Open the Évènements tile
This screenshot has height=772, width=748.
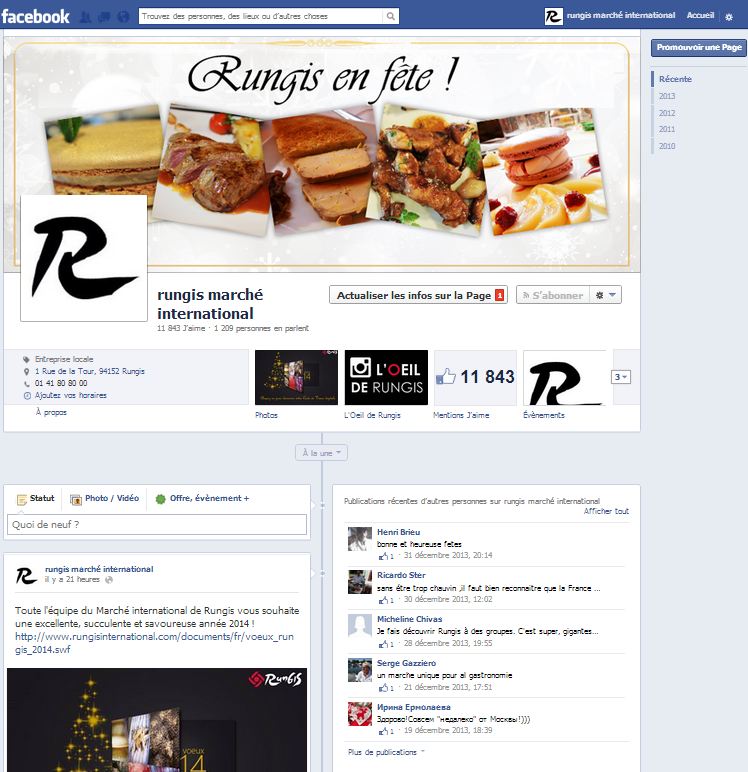point(564,378)
